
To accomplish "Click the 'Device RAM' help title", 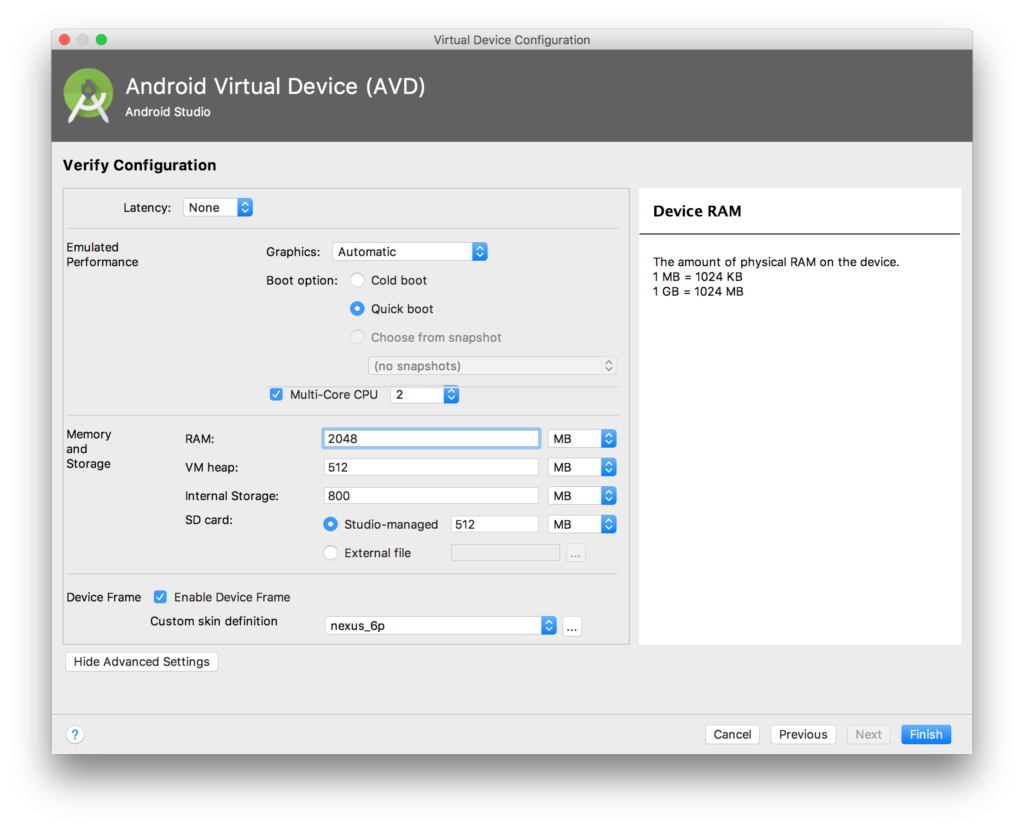I will click(697, 212).
